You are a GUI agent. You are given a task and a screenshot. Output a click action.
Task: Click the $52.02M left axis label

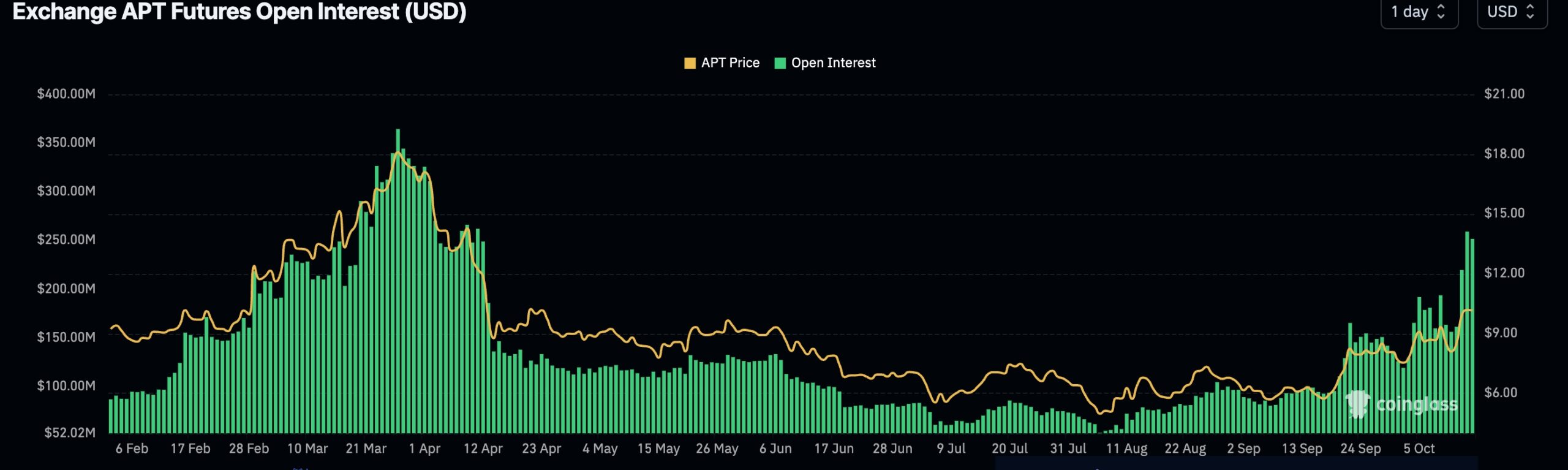click(70, 433)
